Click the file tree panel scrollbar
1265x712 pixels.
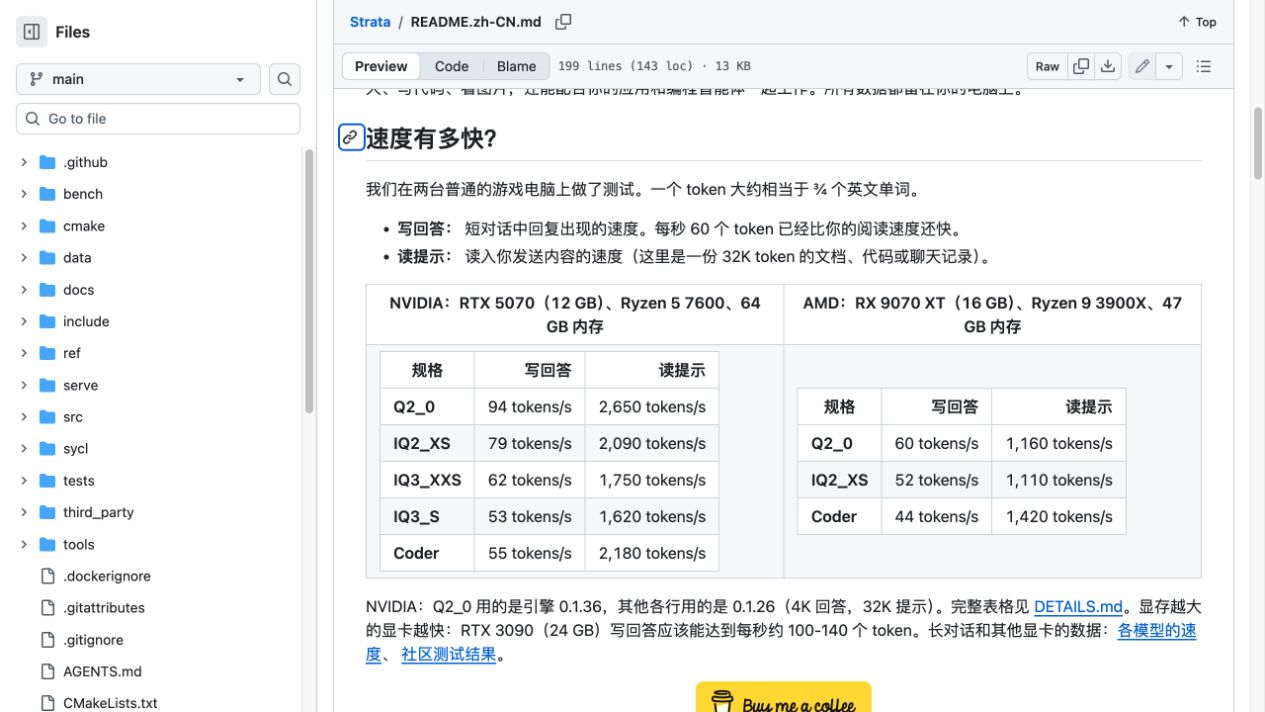coord(309,280)
